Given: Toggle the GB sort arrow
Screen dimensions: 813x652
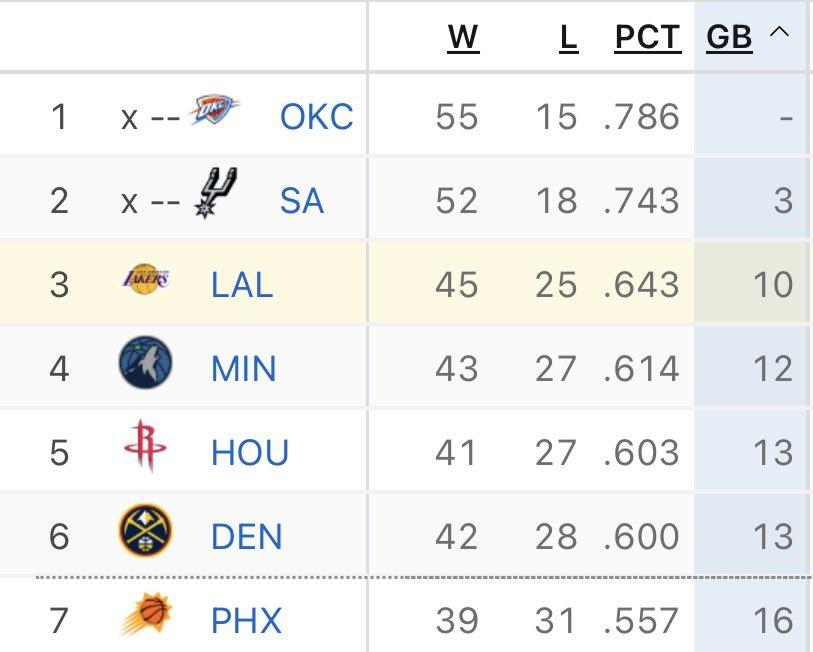Looking at the screenshot, I should click(779, 34).
